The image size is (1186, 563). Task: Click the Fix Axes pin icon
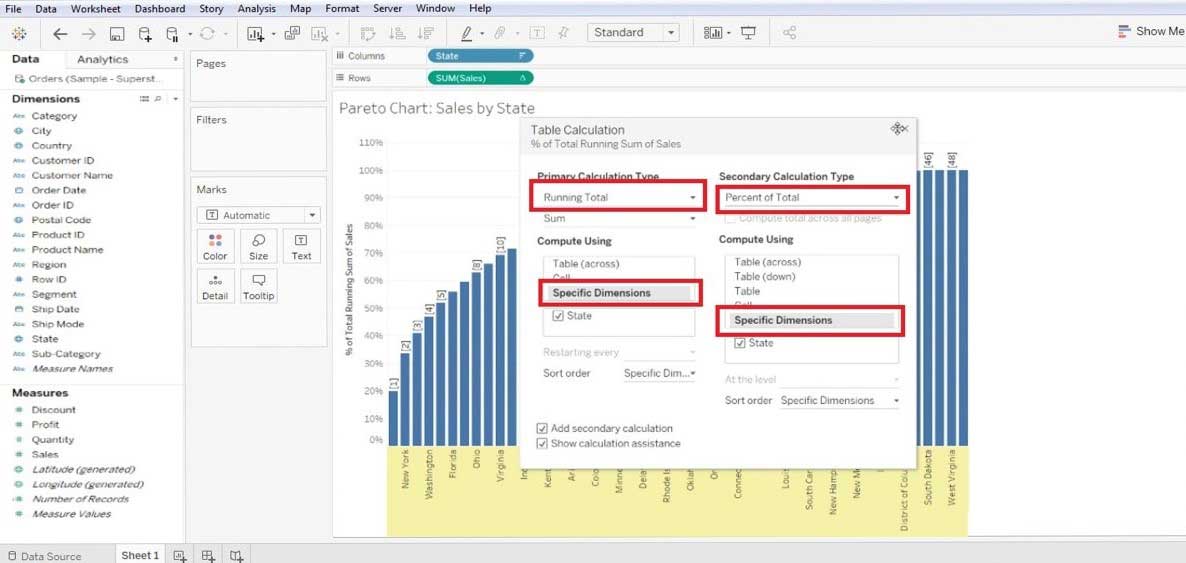(x=564, y=33)
